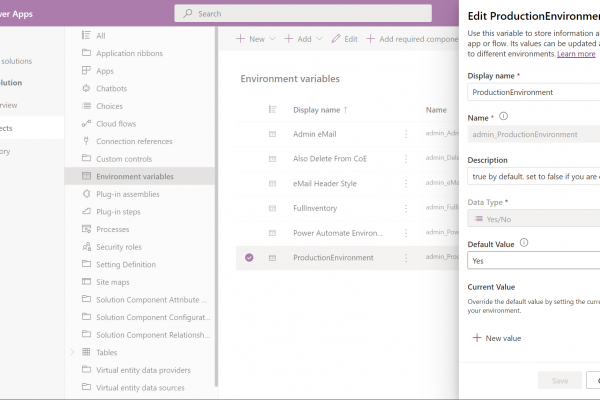Click the Connection references plug icon
Image resolution: width=600 pixels, height=400 pixels.
(x=86, y=141)
